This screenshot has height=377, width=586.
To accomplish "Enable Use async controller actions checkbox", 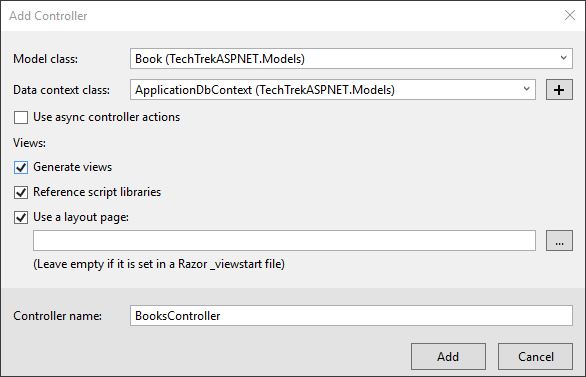I will (x=21, y=117).
